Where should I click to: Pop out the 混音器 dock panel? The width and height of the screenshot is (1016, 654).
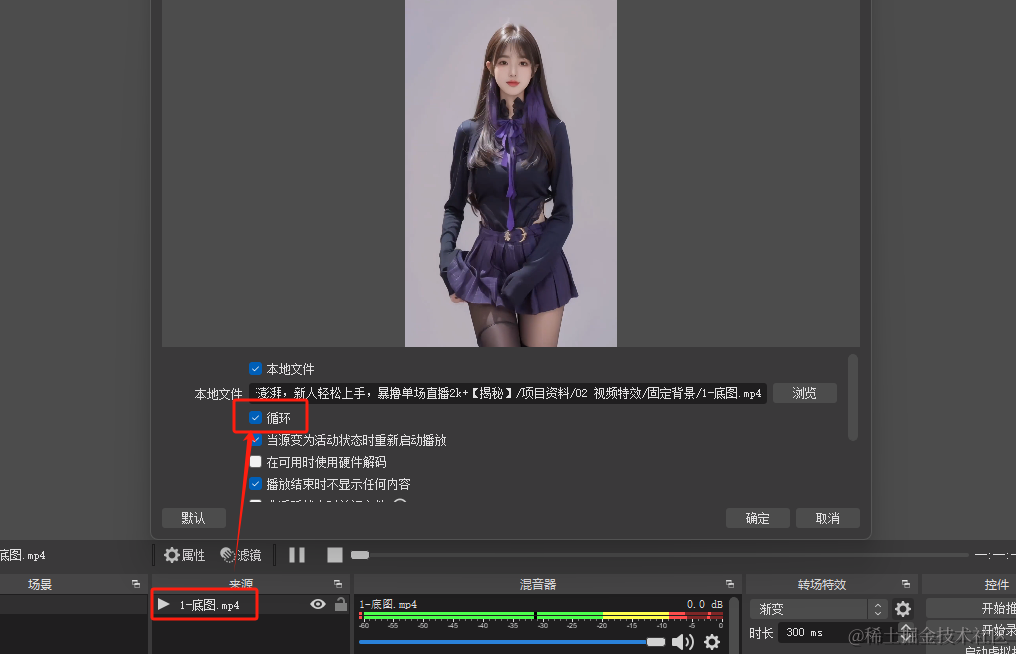coord(730,584)
